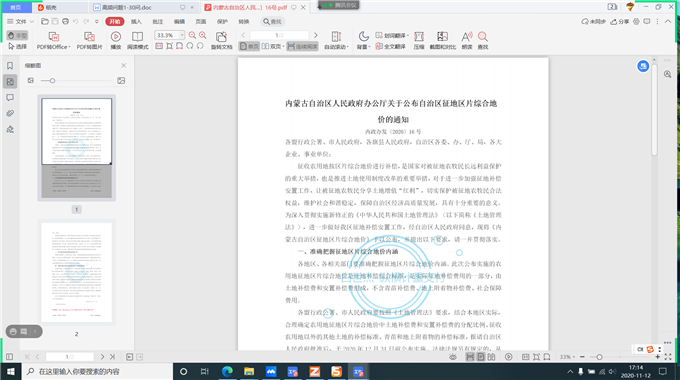Viewport: 680px width, 380px height.
Task: Toggle 双页 two page view
Action: 272,46
